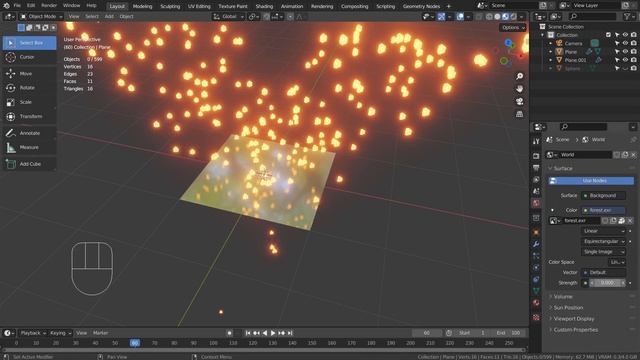Hide the Plane object via eye icon

[625, 52]
